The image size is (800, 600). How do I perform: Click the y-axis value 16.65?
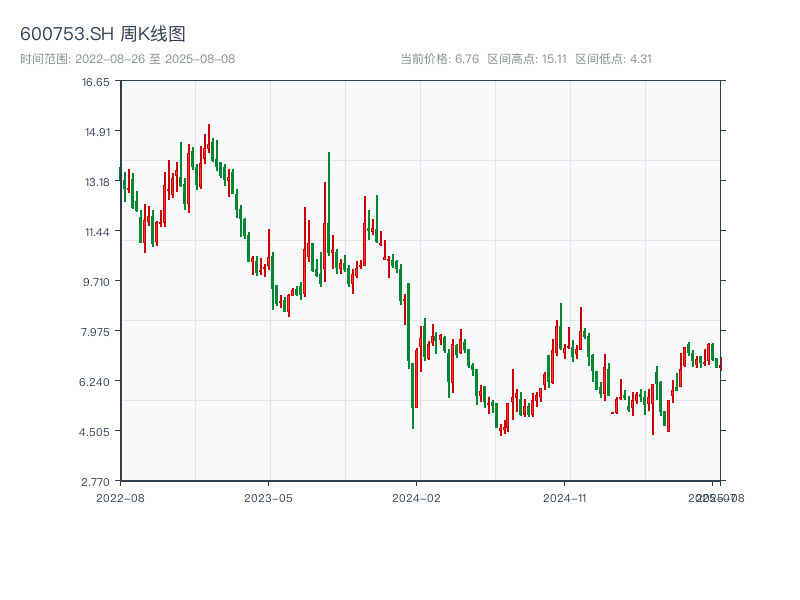point(96,82)
